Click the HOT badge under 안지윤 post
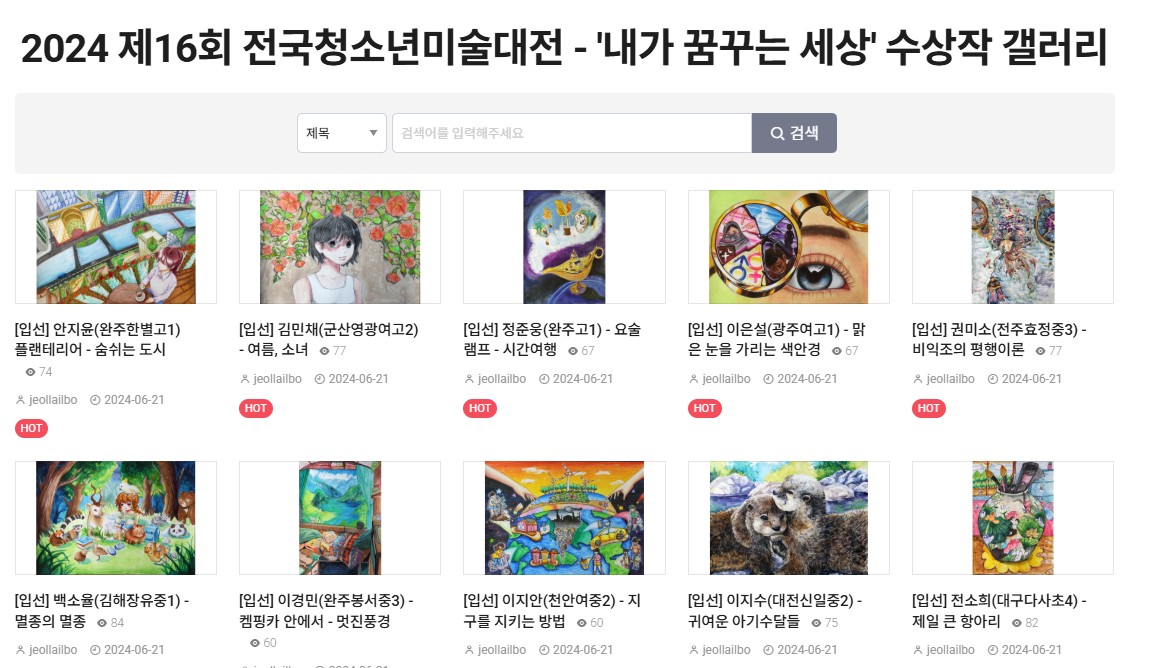 click(x=32, y=428)
